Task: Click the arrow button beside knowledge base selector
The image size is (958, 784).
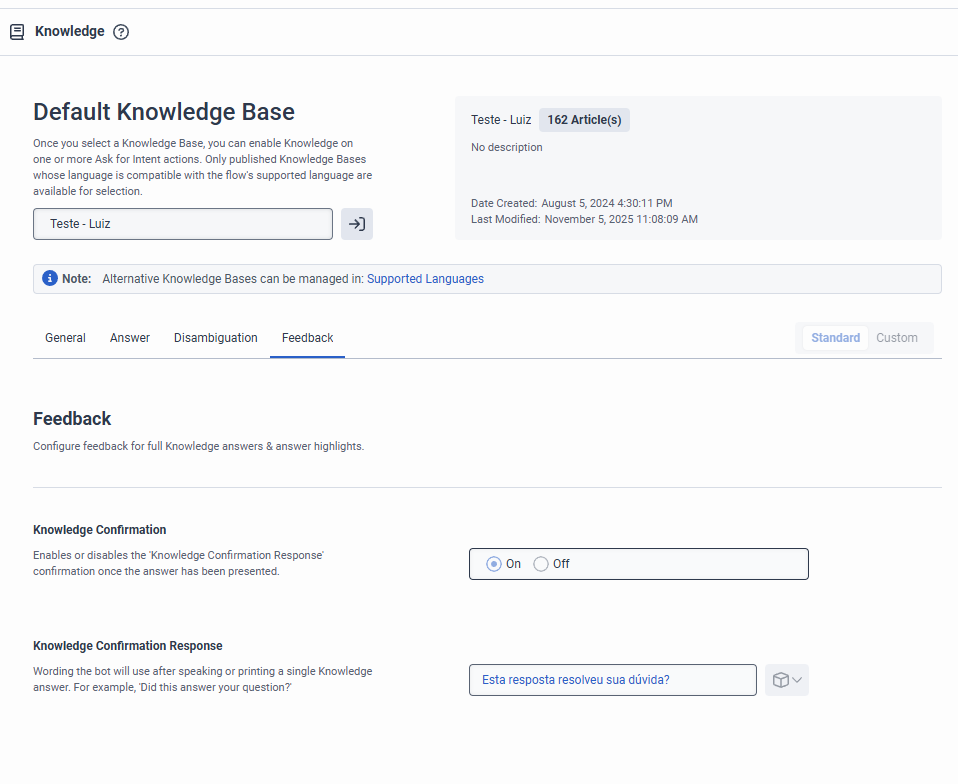Action: coord(357,224)
